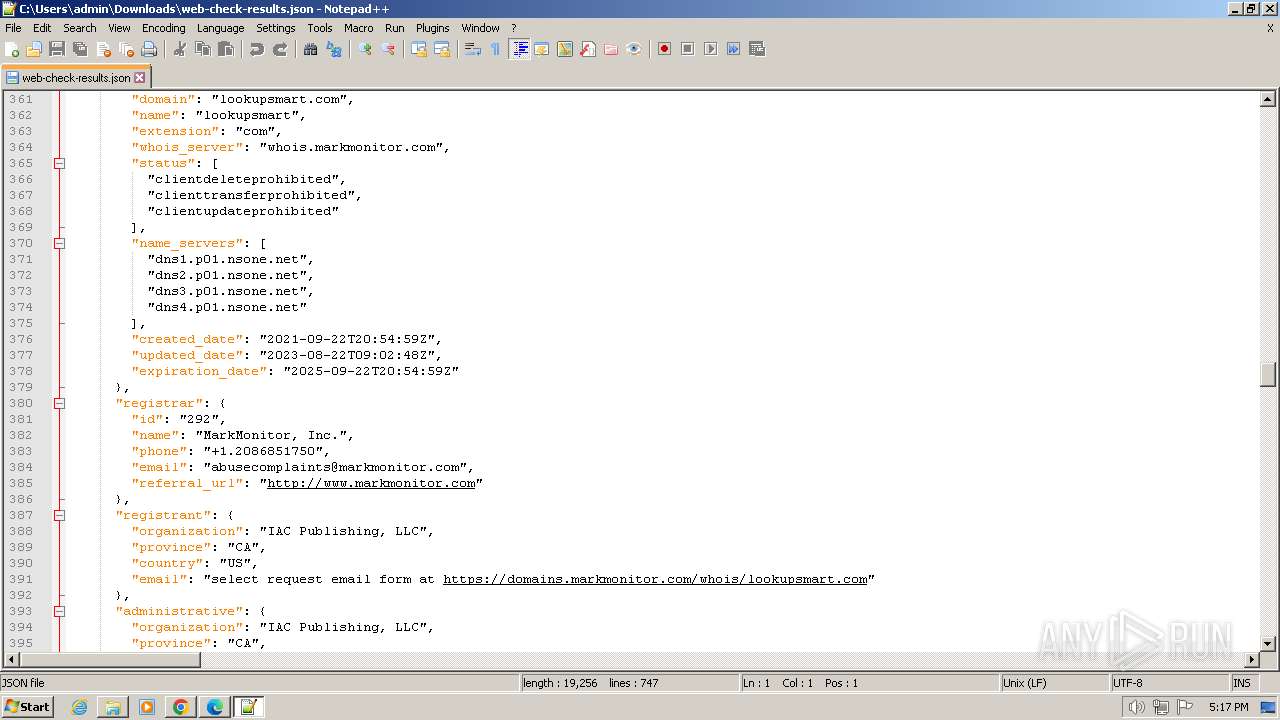1280x720 pixels.
Task: Open the Encoding menu
Action: pos(163,28)
